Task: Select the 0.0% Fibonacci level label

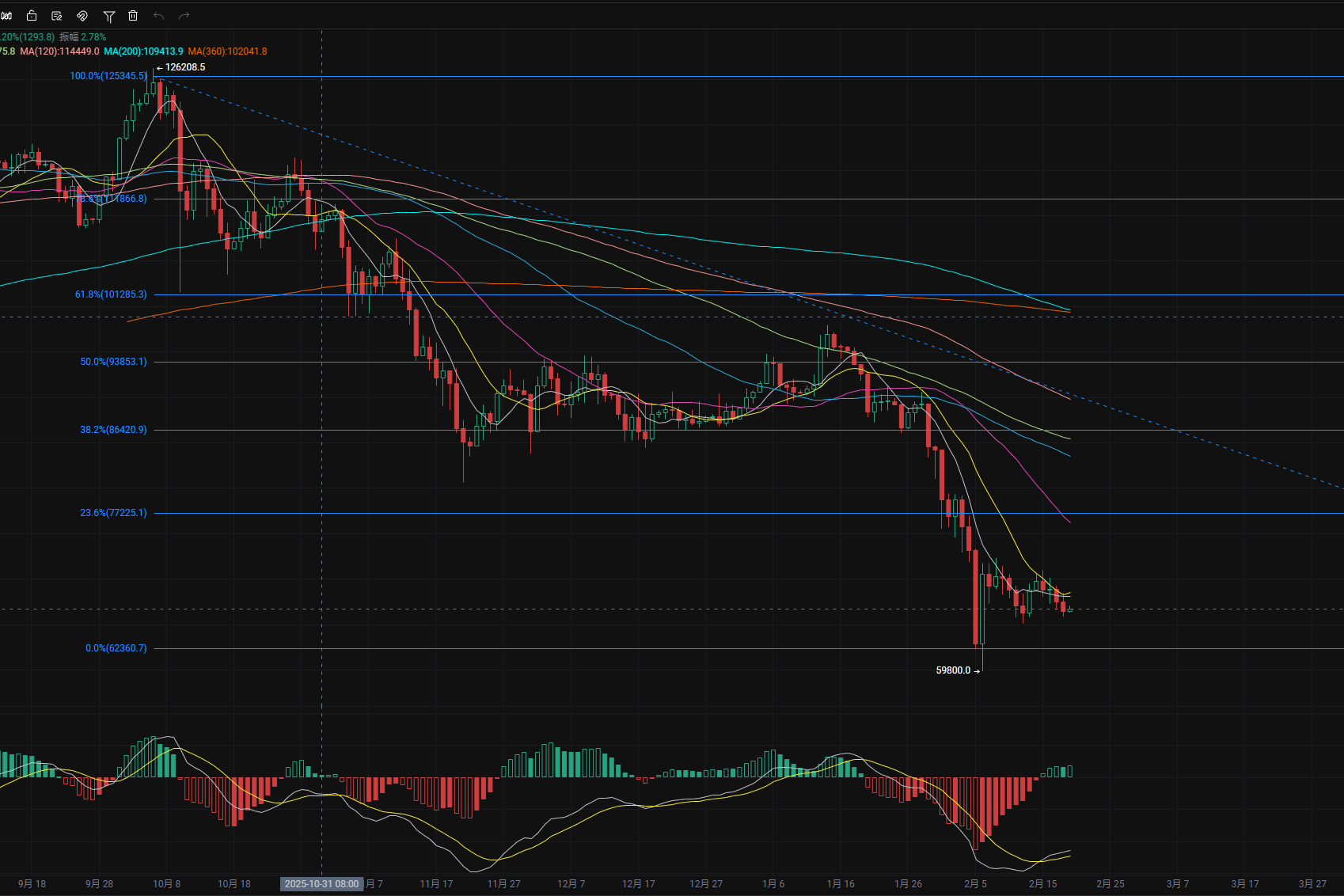Action: [116, 648]
